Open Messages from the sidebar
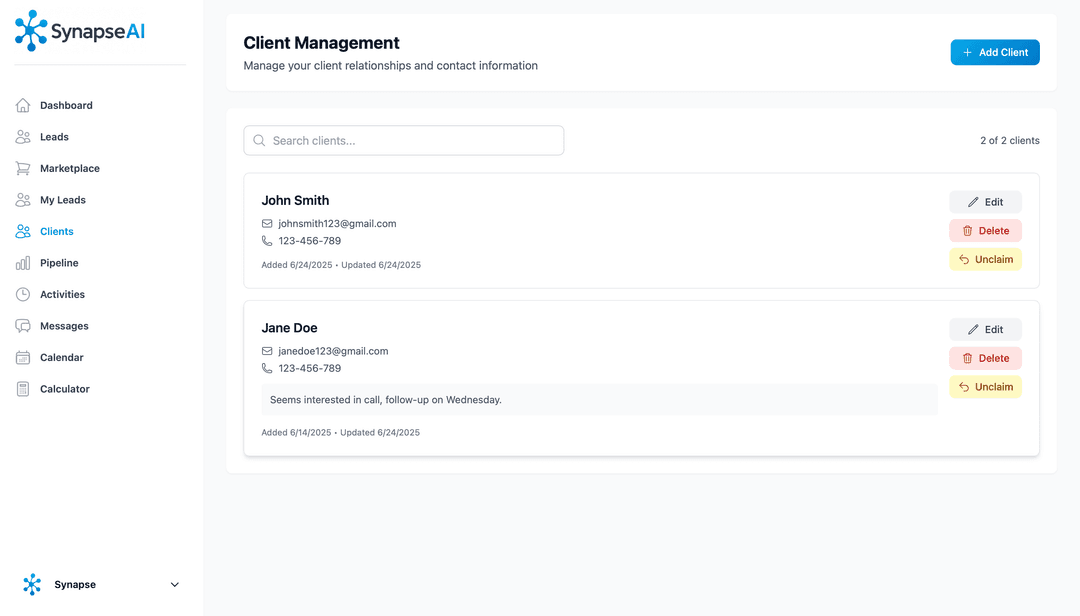1080x616 pixels. click(63, 326)
